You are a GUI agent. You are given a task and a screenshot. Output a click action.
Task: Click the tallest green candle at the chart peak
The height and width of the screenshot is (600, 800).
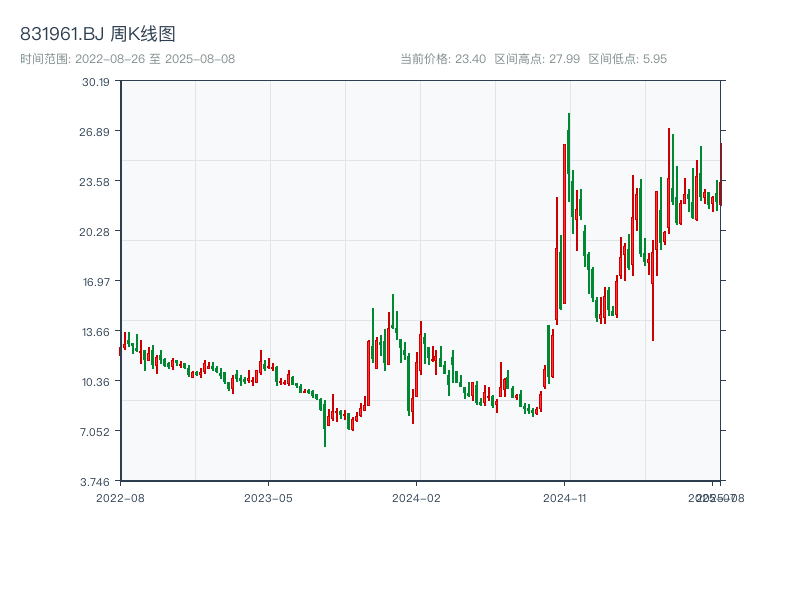[569, 157]
